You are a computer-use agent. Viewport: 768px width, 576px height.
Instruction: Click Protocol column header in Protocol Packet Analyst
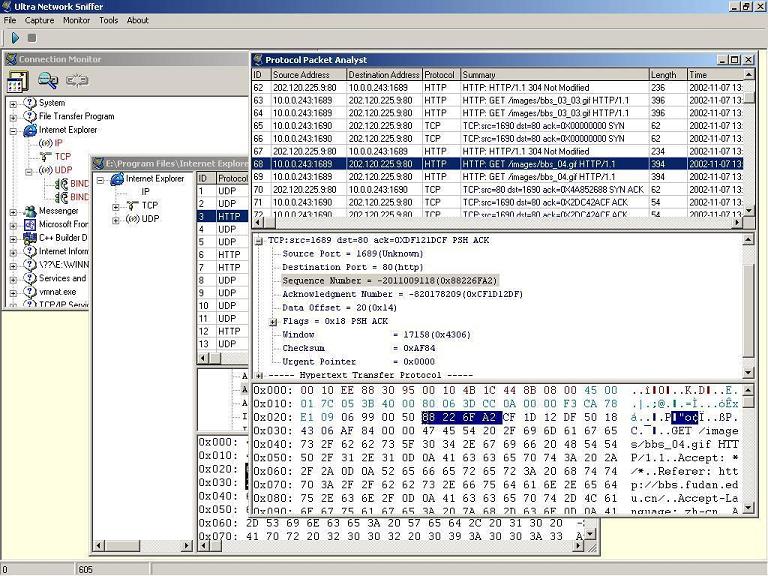(x=441, y=74)
